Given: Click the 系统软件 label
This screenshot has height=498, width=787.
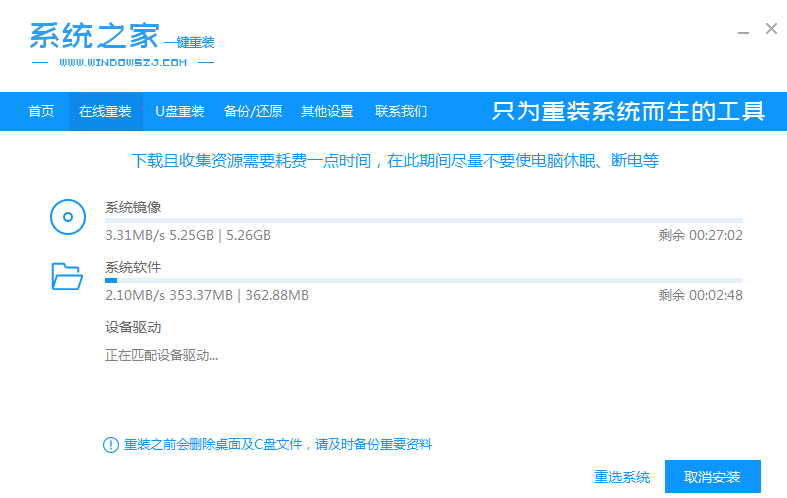Looking at the screenshot, I should (133, 267).
